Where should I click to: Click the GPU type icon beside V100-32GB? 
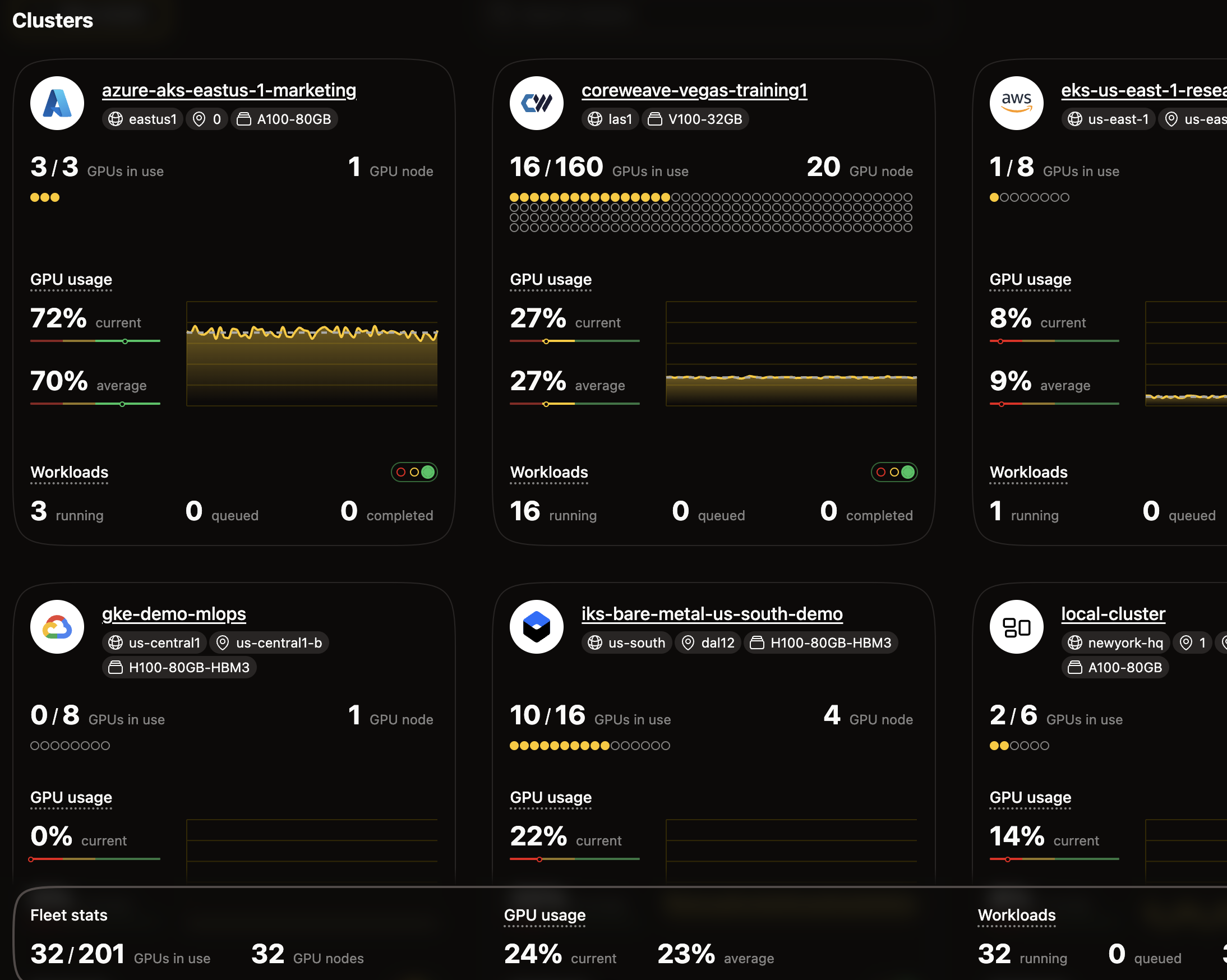point(654,119)
